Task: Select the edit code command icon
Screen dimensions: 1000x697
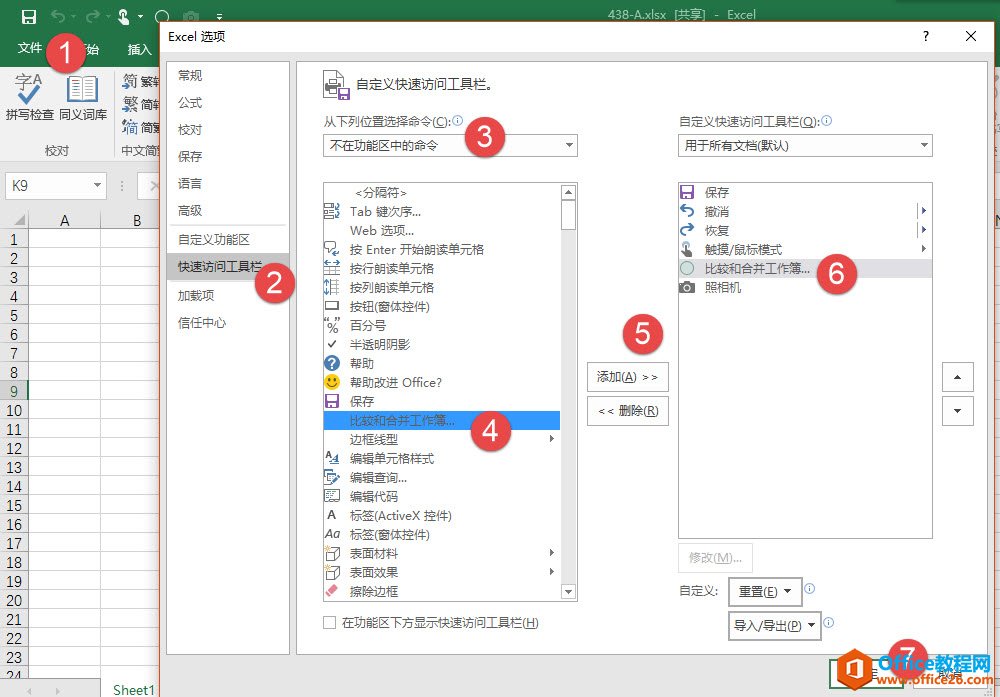Action: (332, 496)
